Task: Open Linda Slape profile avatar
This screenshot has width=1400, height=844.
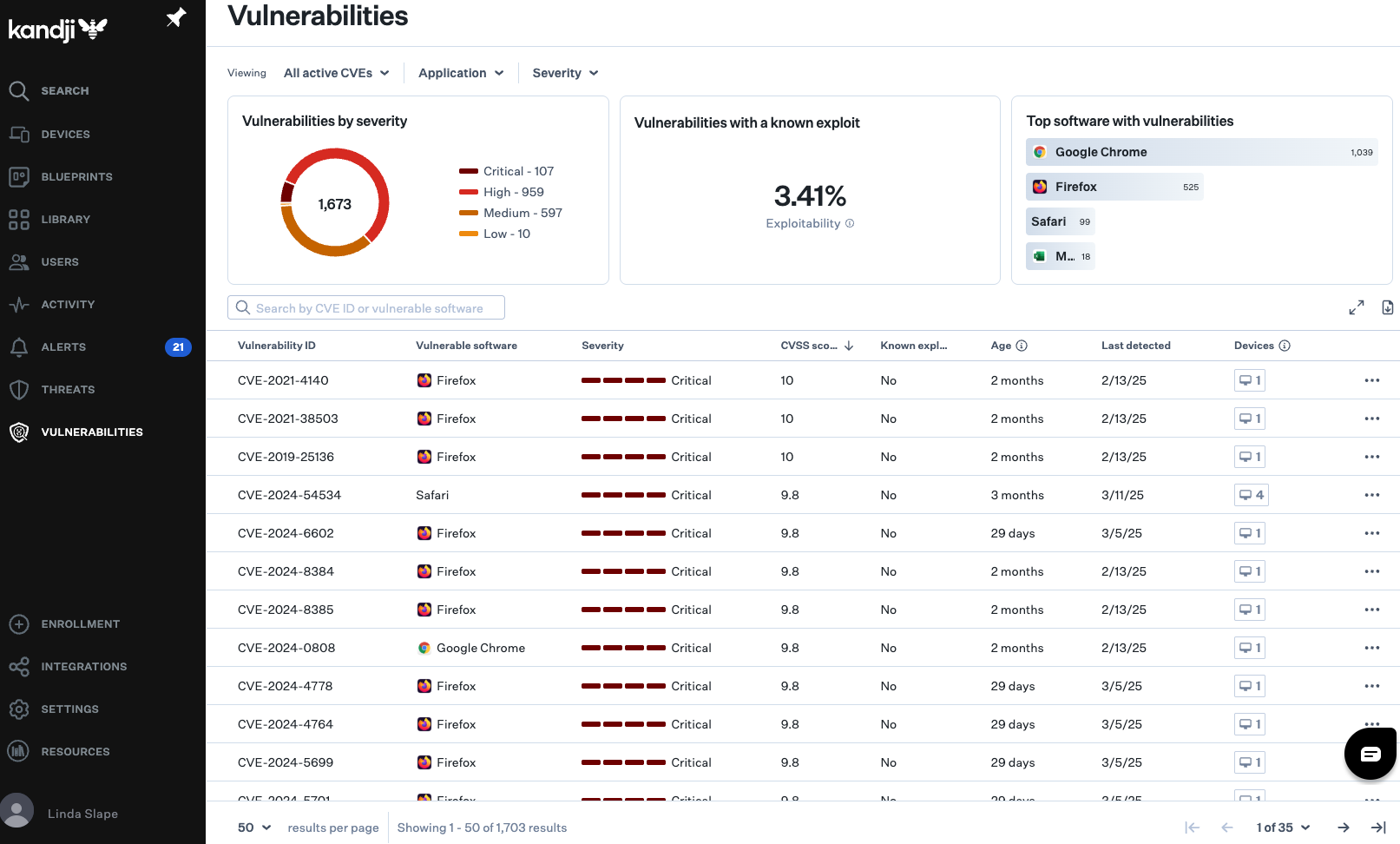Action: [16, 811]
